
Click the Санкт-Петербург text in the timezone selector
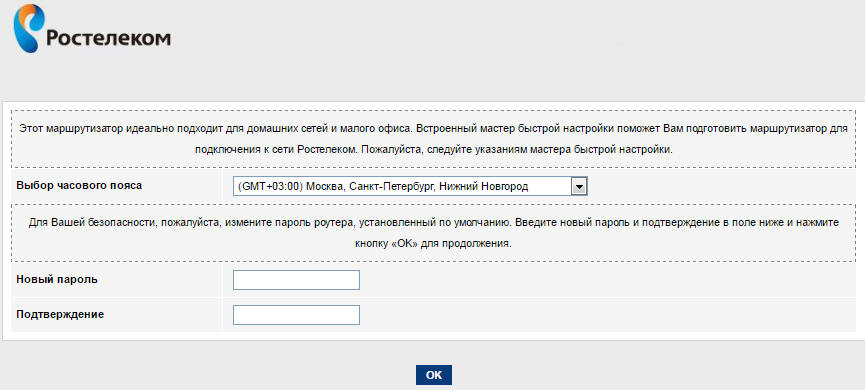click(x=391, y=186)
